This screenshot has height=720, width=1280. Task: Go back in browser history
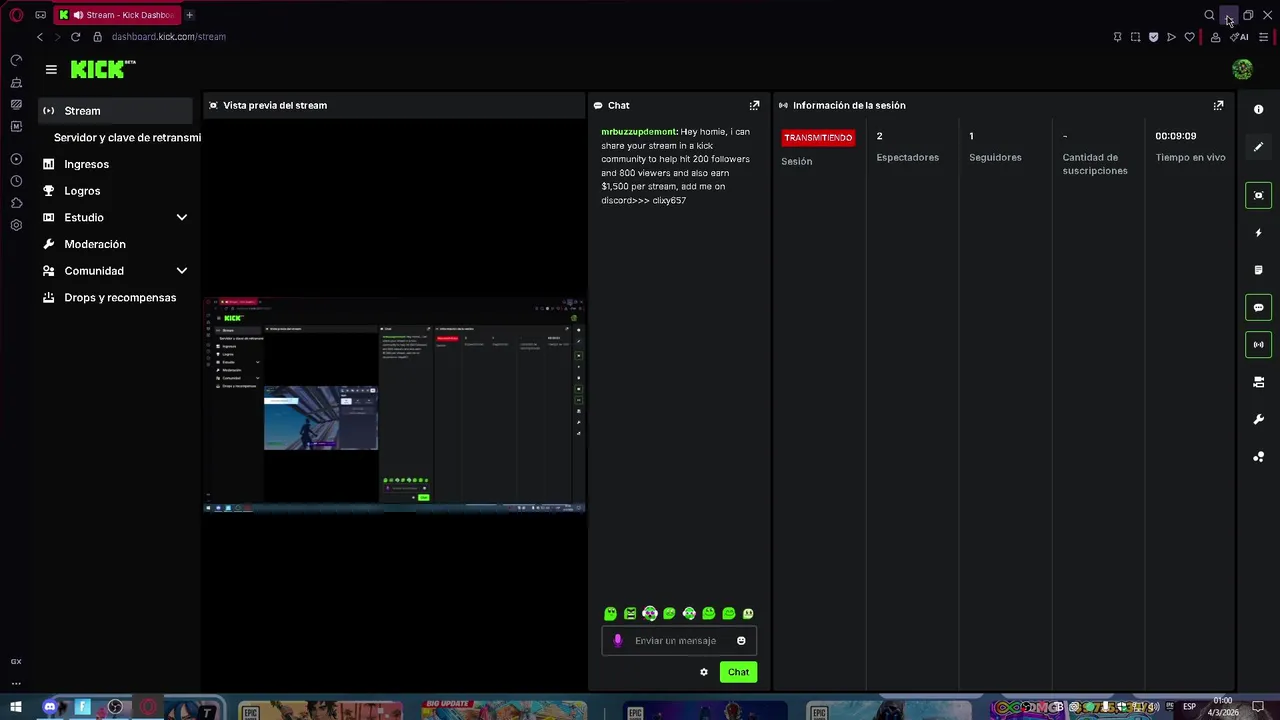pos(40,37)
